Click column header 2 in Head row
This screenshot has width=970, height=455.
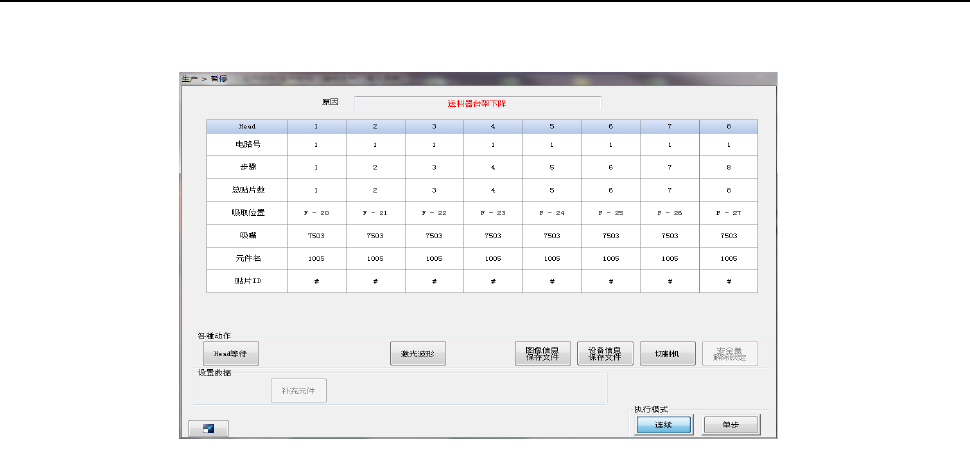coord(376,126)
